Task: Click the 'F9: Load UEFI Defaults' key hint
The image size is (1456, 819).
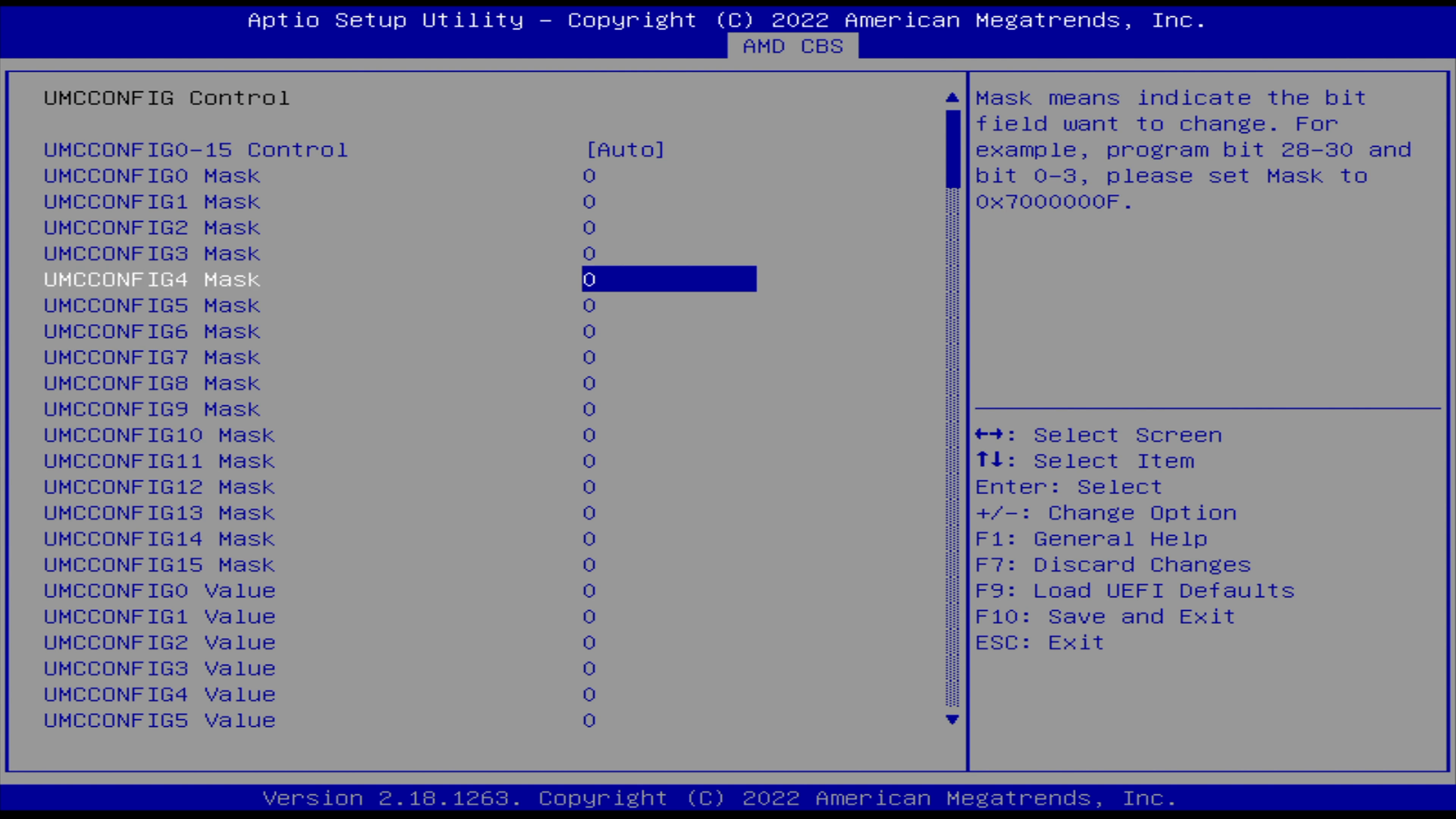Action: (1135, 591)
